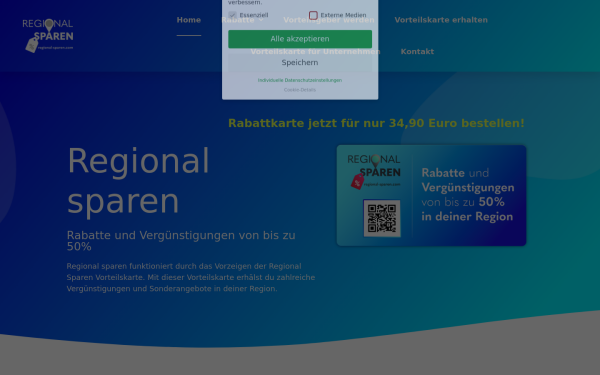Go to Vorteilskarte erhalten
The height and width of the screenshot is (375, 600).
441,20
